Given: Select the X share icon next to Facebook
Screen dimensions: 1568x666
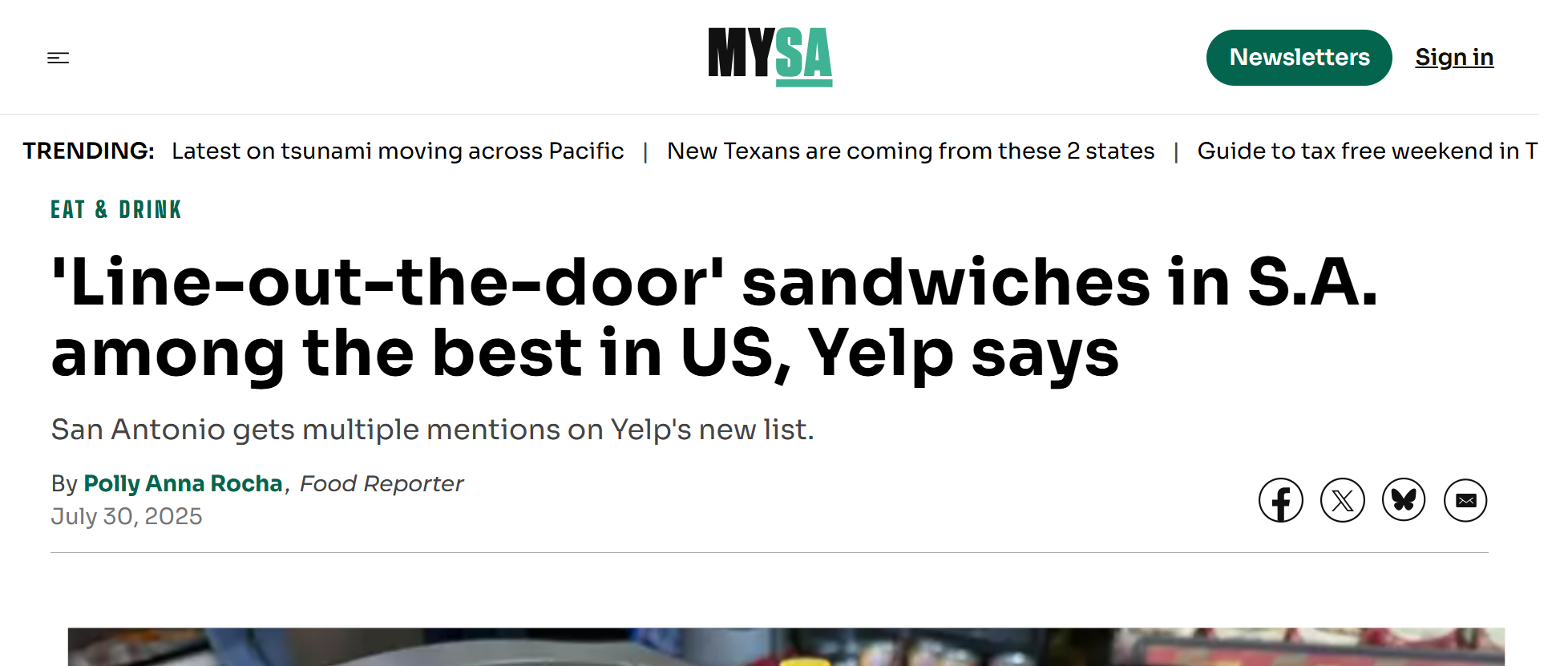Looking at the screenshot, I should pyautogui.click(x=1342, y=499).
